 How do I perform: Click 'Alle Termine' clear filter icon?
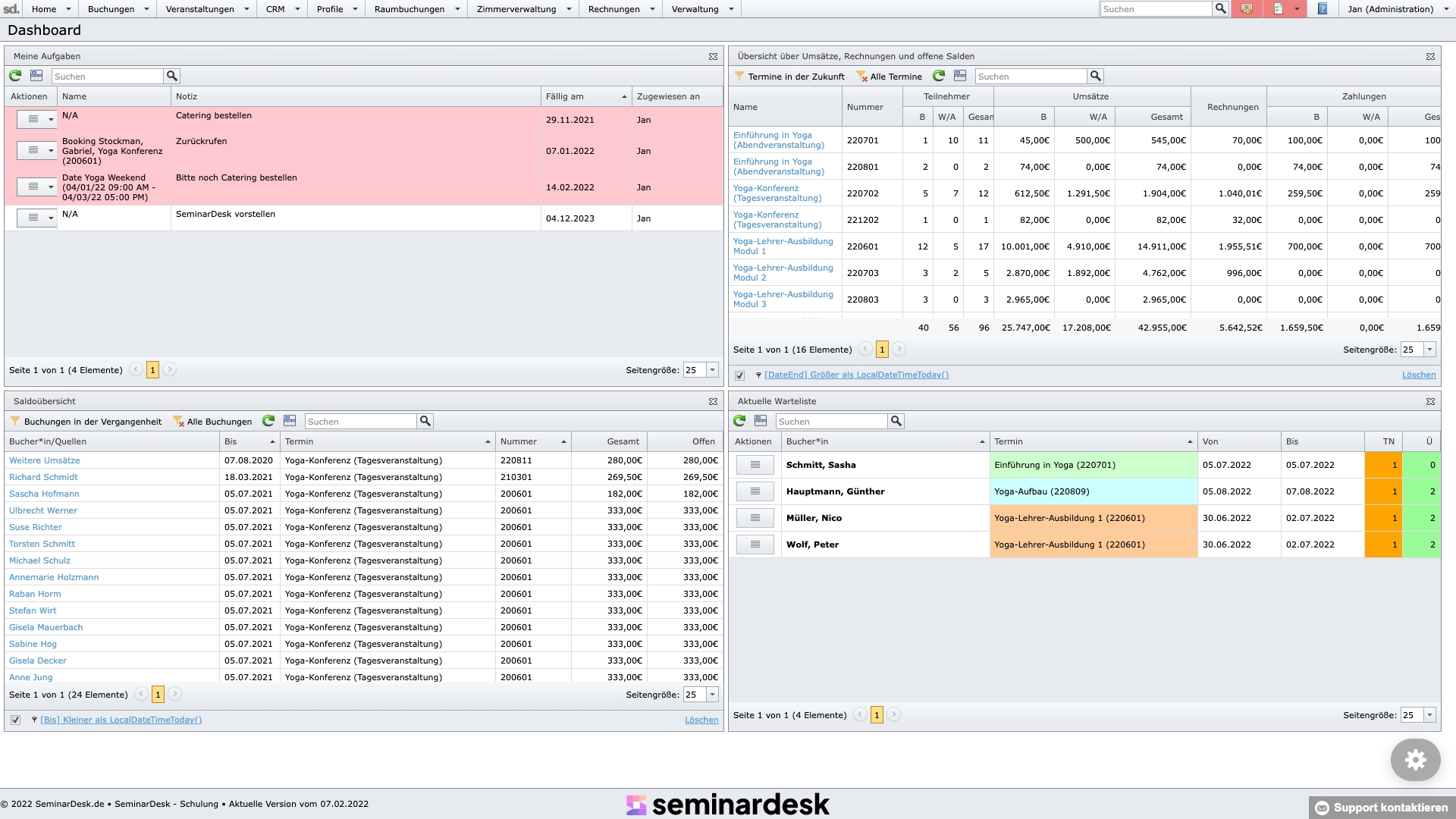(x=861, y=76)
